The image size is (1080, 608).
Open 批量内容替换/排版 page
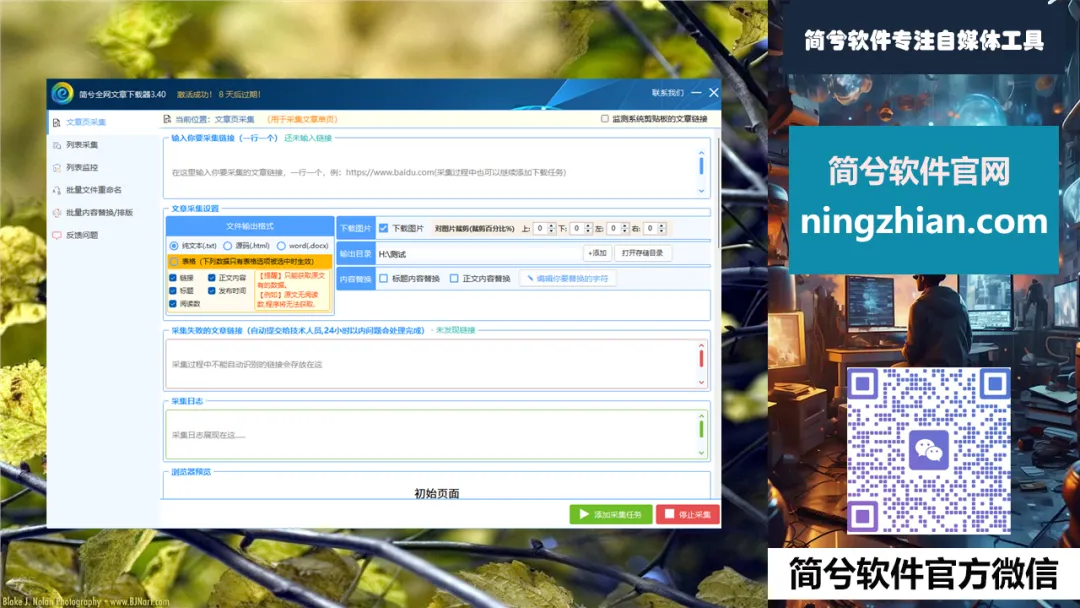pyautogui.click(x=99, y=213)
